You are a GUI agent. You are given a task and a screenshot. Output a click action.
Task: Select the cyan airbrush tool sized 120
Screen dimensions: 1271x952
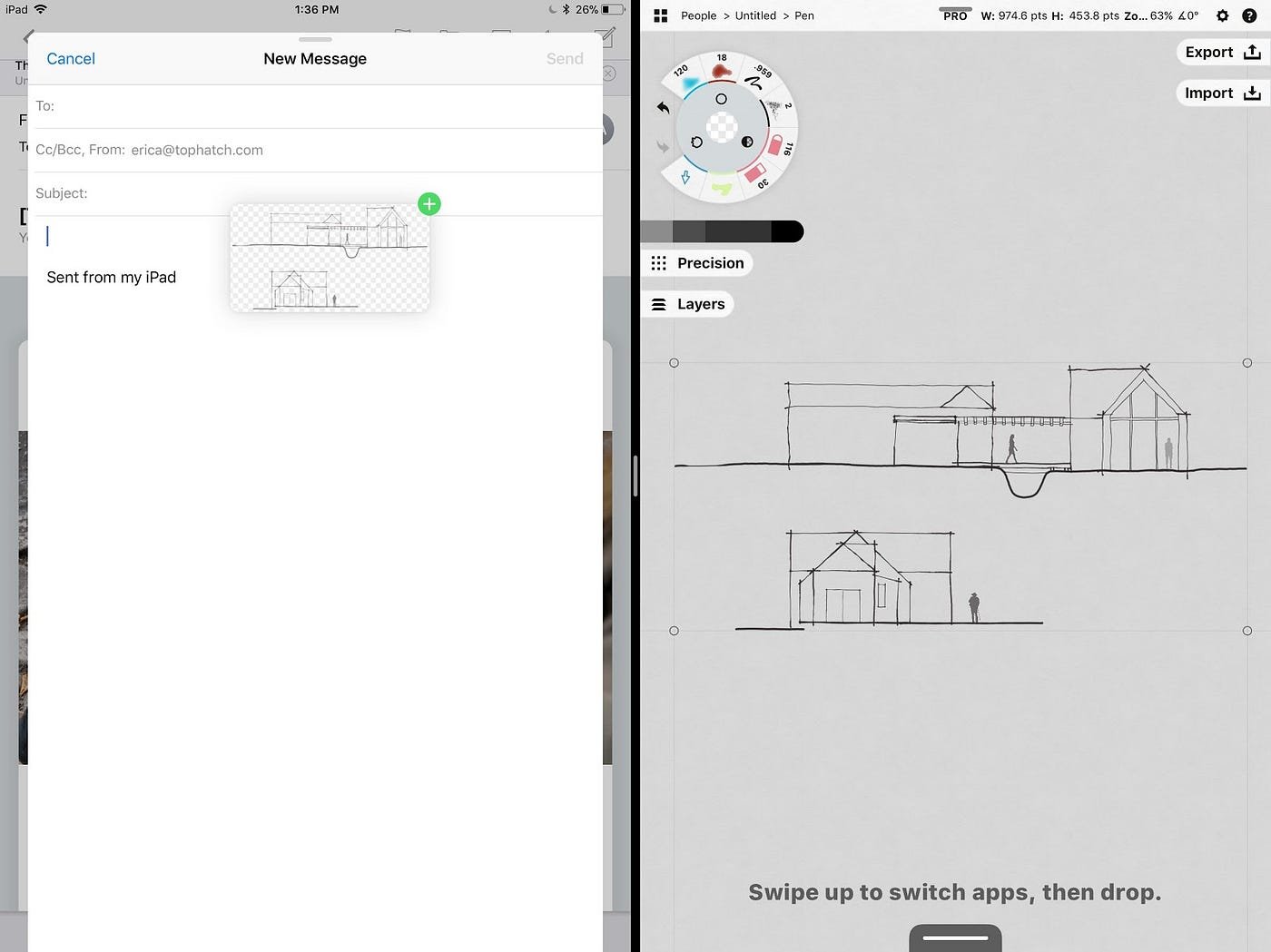coord(688,82)
